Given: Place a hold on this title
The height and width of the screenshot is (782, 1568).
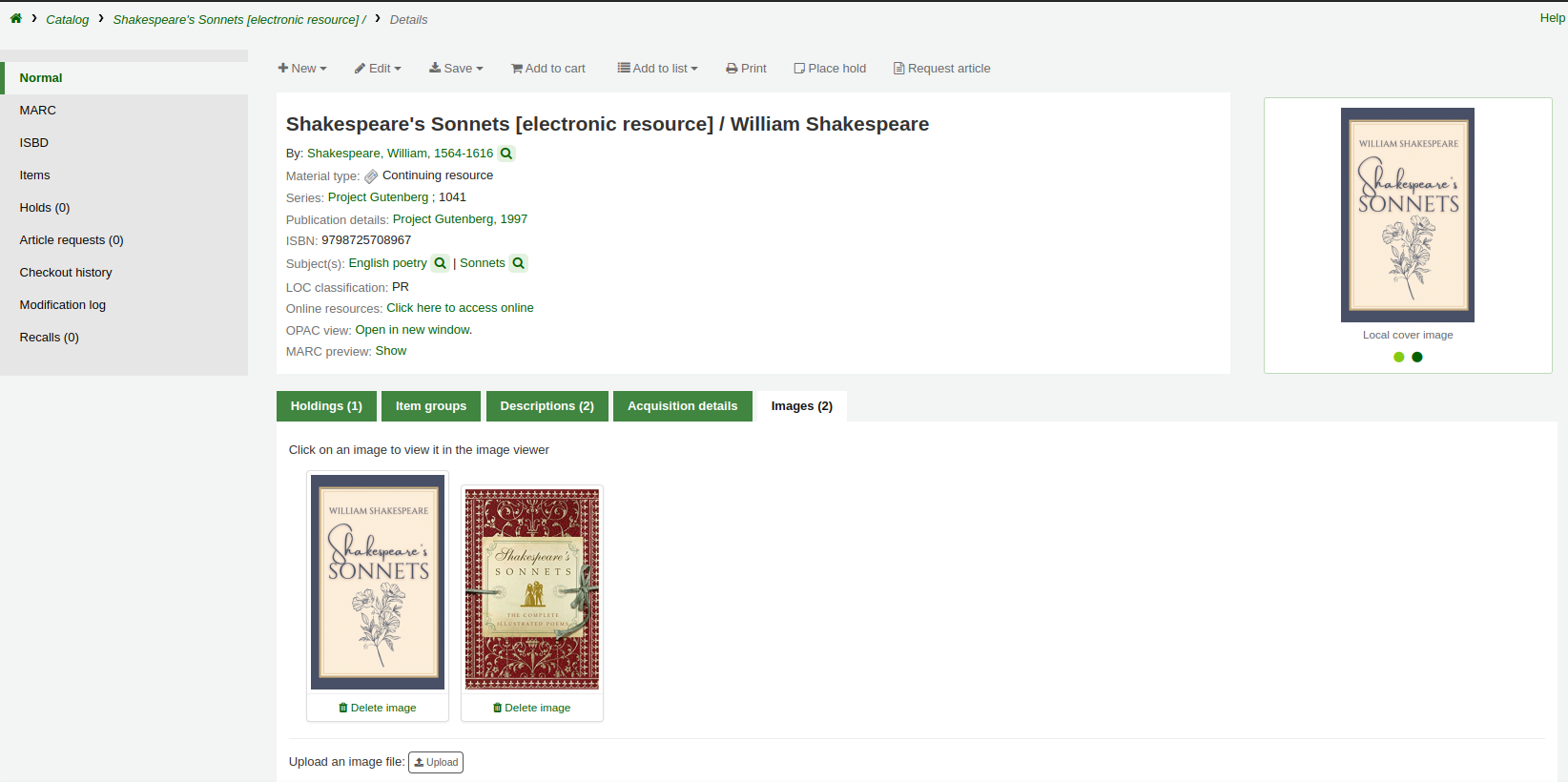Looking at the screenshot, I should point(830,69).
